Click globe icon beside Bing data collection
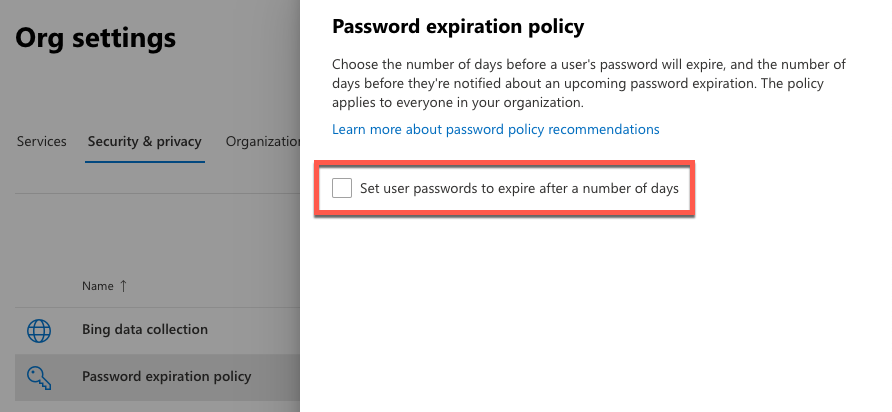The image size is (892, 412). (39, 330)
